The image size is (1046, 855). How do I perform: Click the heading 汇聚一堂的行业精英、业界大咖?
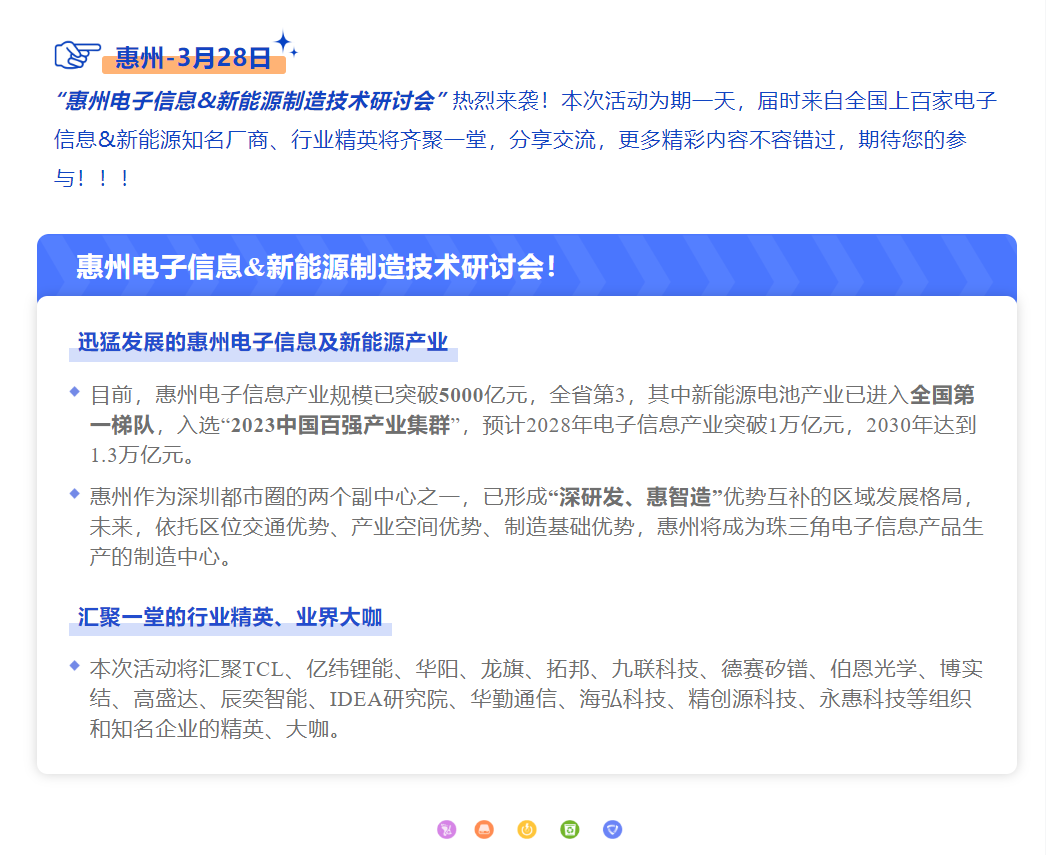(x=230, y=617)
